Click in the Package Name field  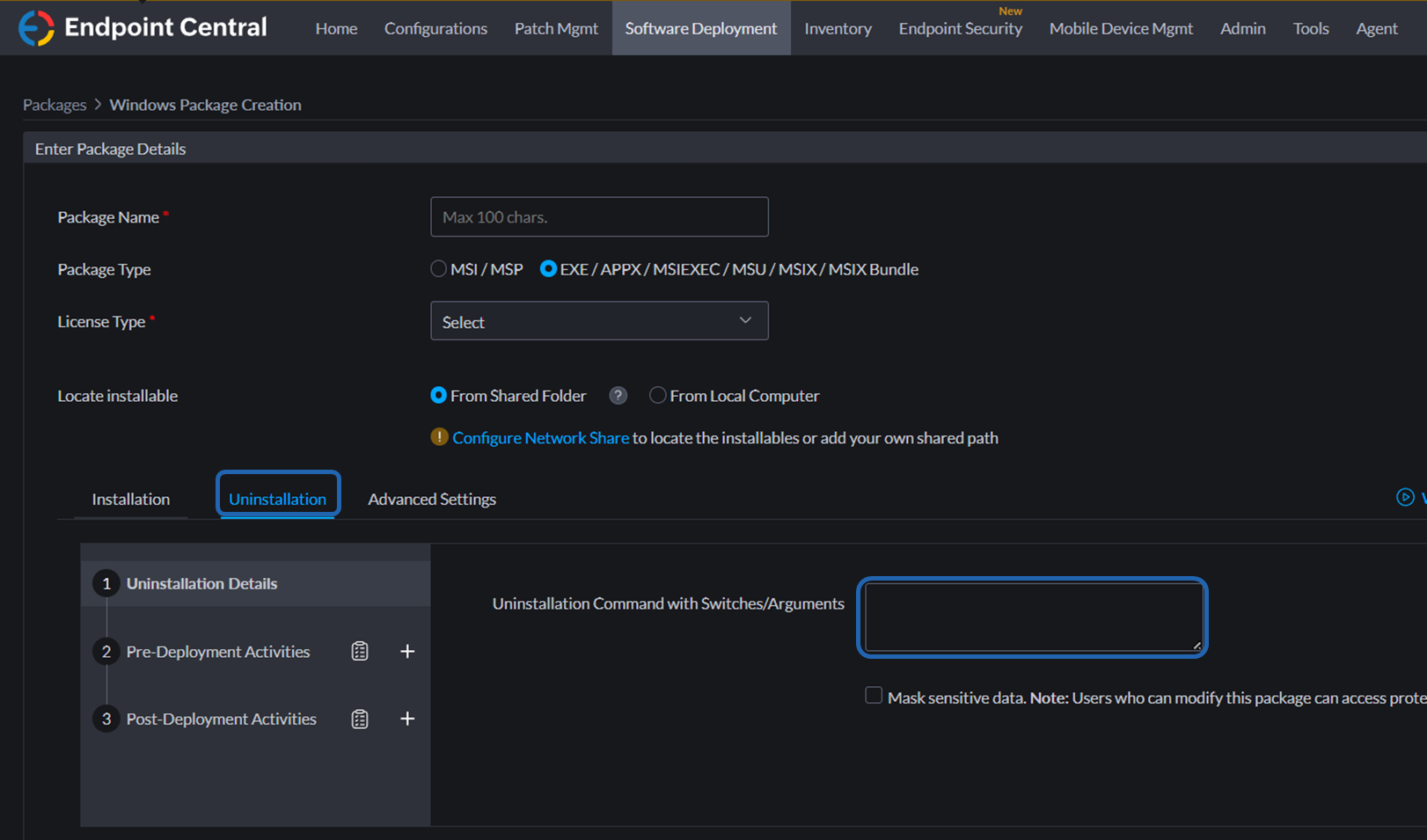[x=599, y=216]
